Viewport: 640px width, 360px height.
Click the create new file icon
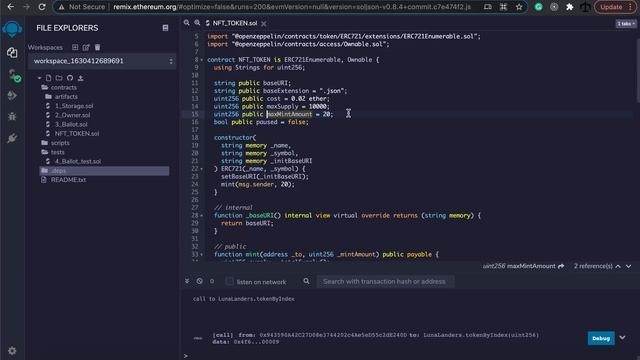(x=49, y=78)
